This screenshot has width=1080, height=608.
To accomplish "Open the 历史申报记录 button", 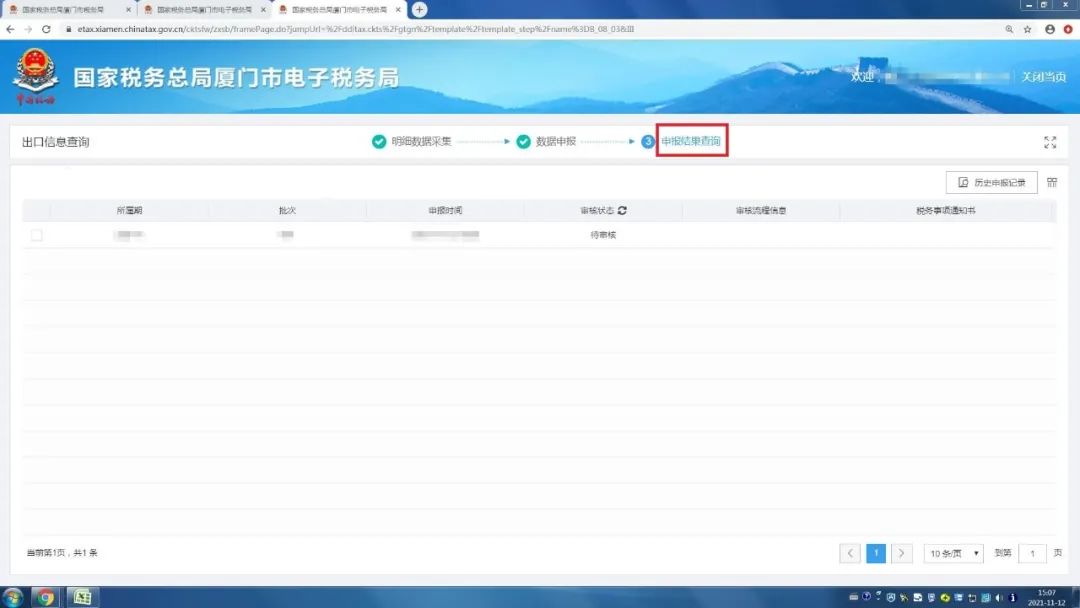I will point(992,182).
